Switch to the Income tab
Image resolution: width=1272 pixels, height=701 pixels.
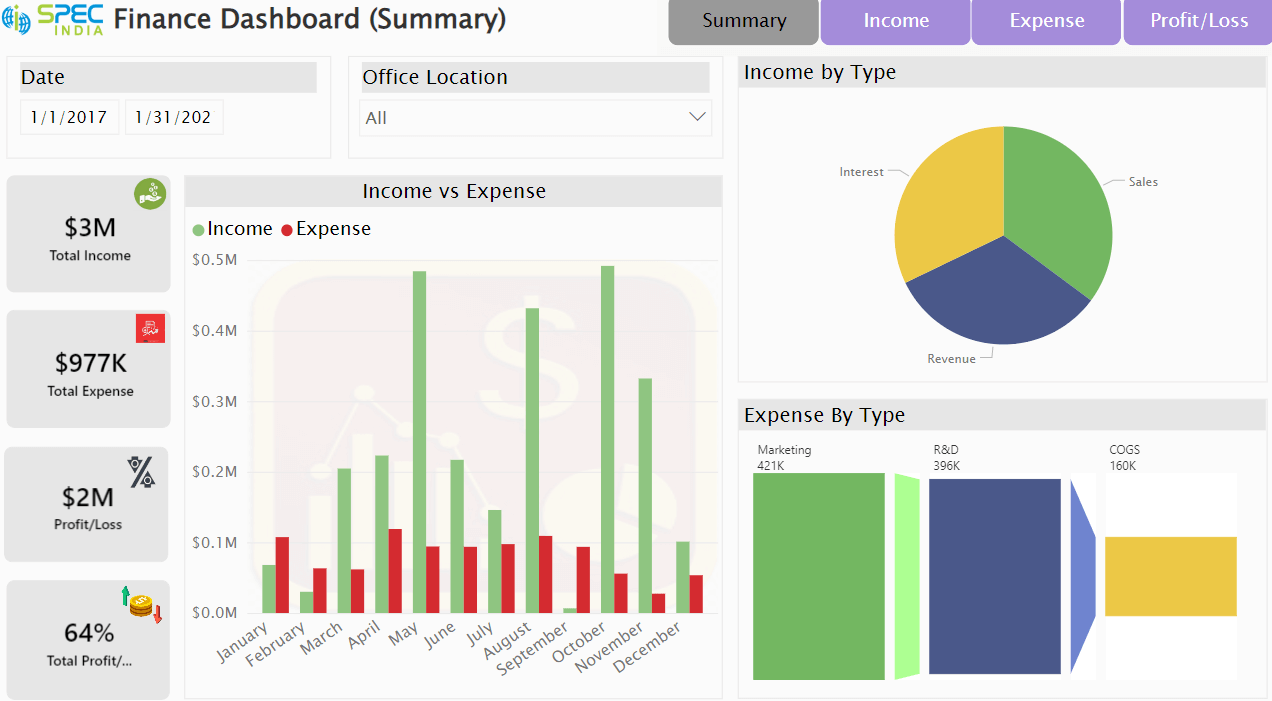[895, 21]
